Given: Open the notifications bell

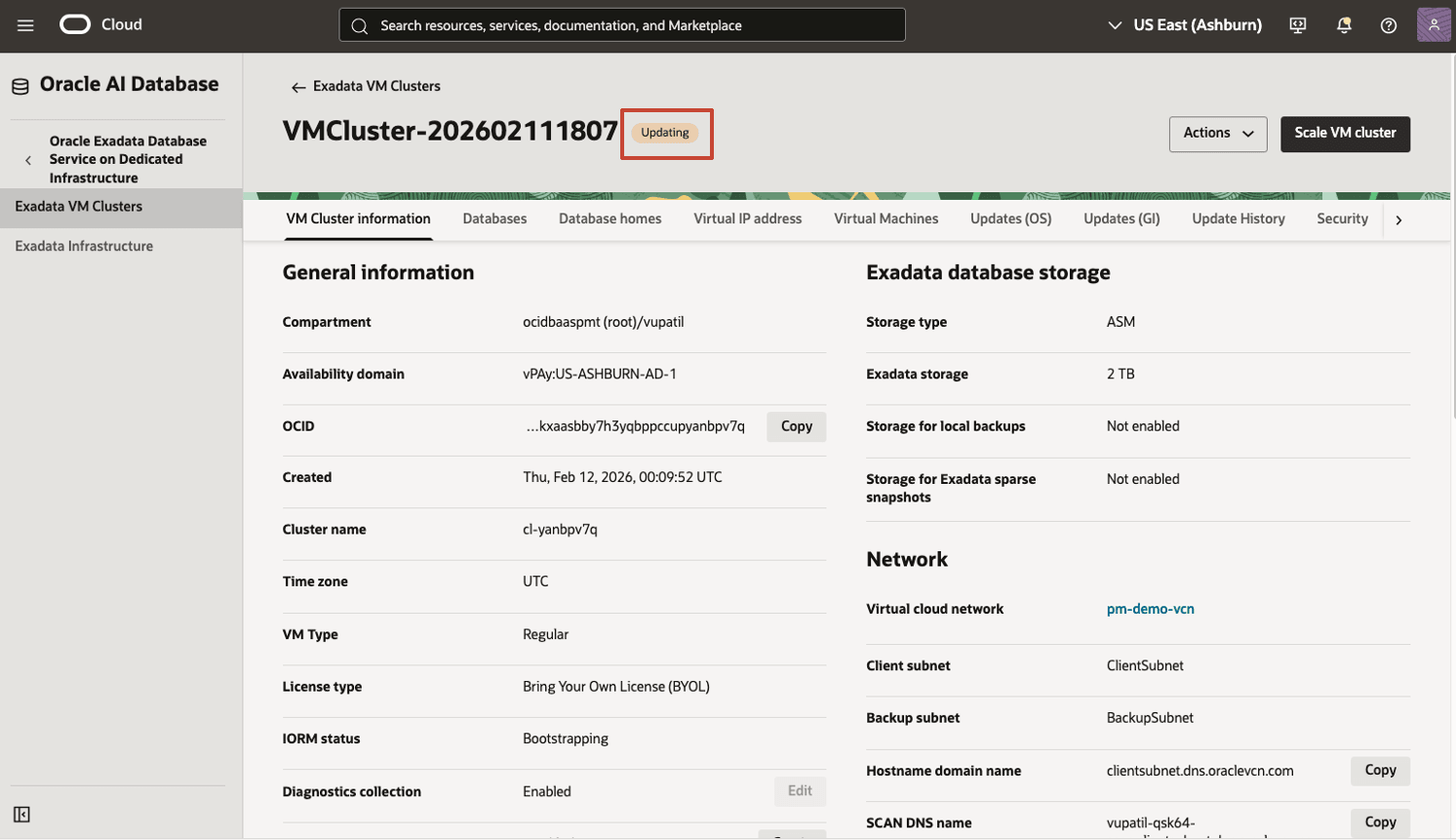Looking at the screenshot, I should click(1344, 25).
